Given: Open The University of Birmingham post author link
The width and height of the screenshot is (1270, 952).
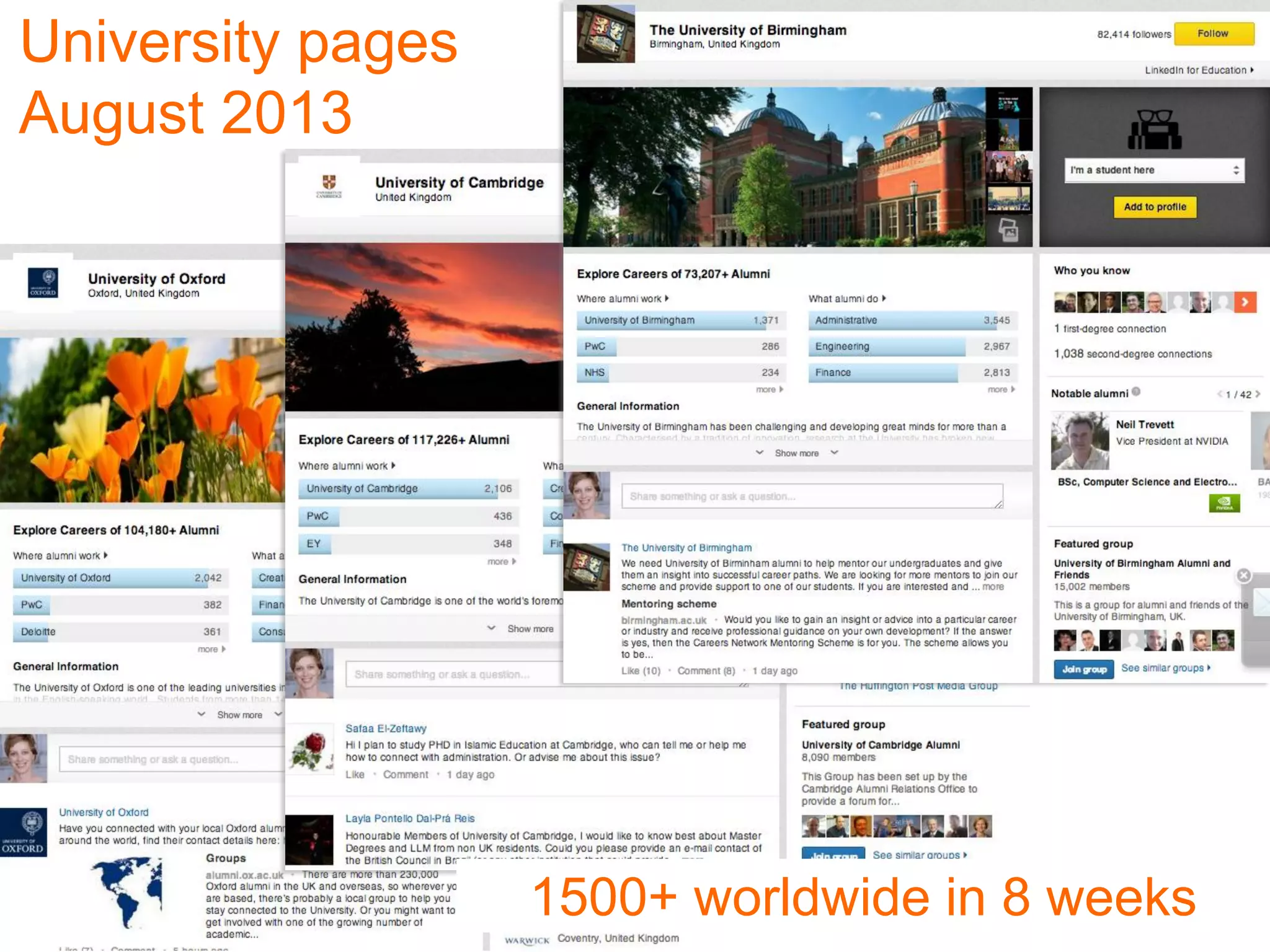Looking at the screenshot, I should pos(686,548).
